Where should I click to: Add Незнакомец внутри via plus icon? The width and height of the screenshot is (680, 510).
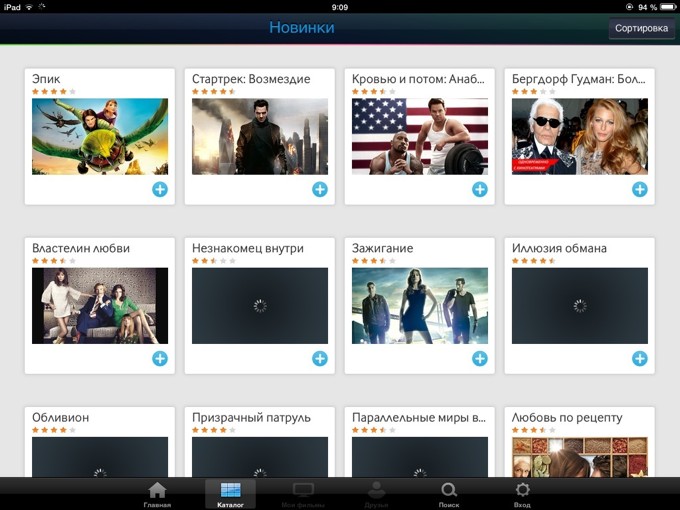pyautogui.click(x=320, y=359)
